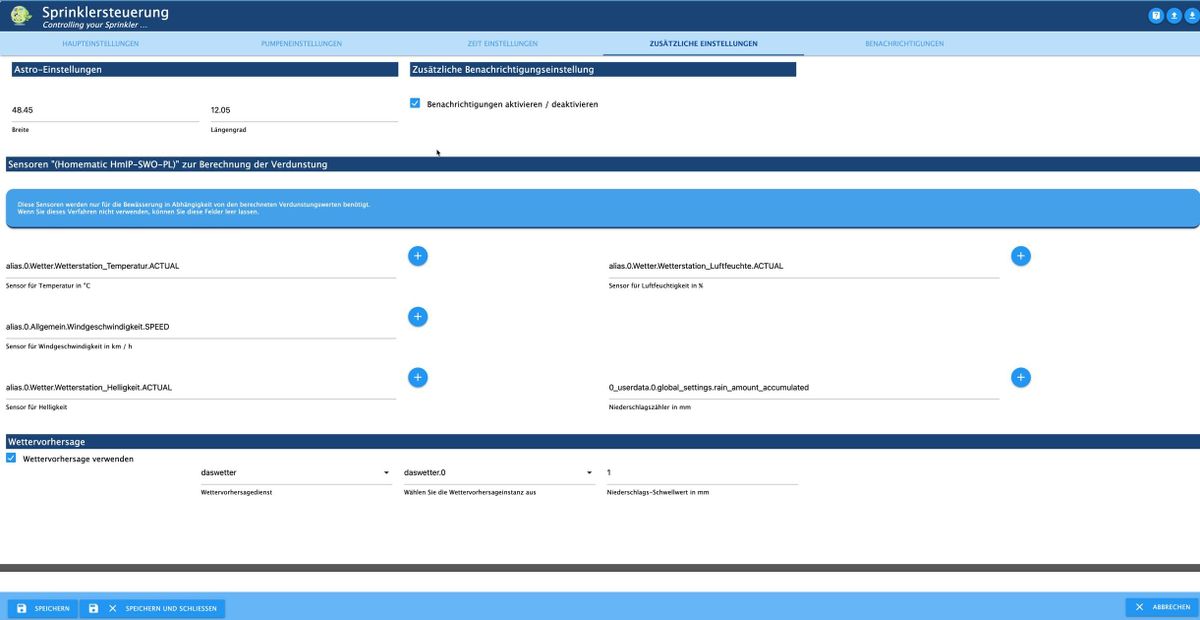The image size is (1200, 620).
Task: Click the Helligkeit sensor input field
Action: click(x=201, y=387)
